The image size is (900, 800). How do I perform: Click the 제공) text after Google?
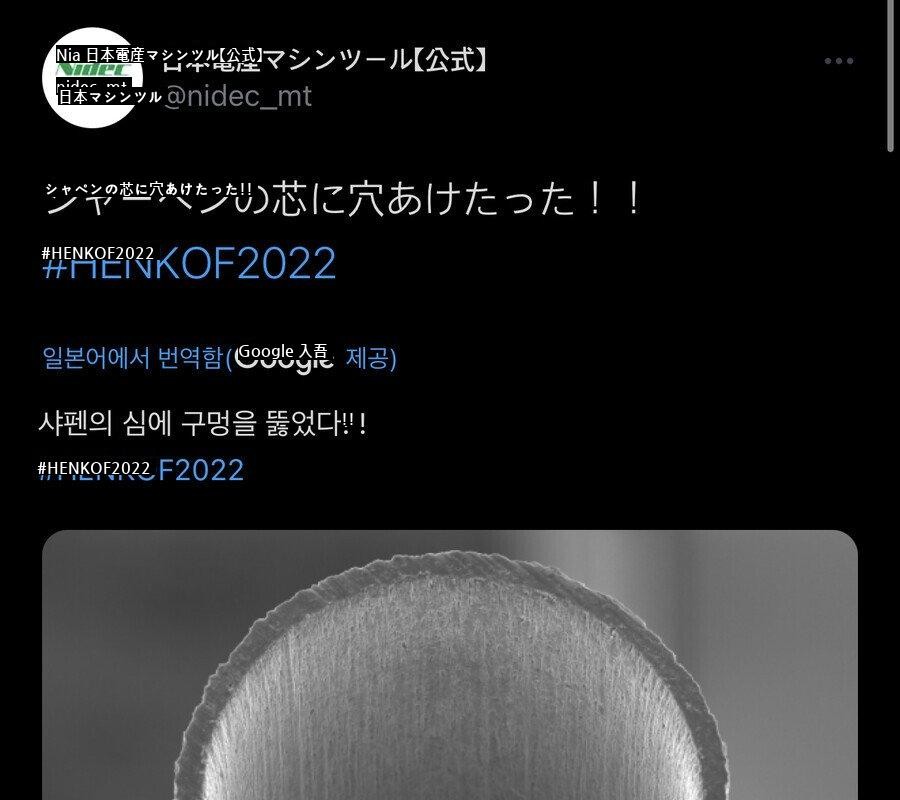pyautogui.click(x=371, y=358)
